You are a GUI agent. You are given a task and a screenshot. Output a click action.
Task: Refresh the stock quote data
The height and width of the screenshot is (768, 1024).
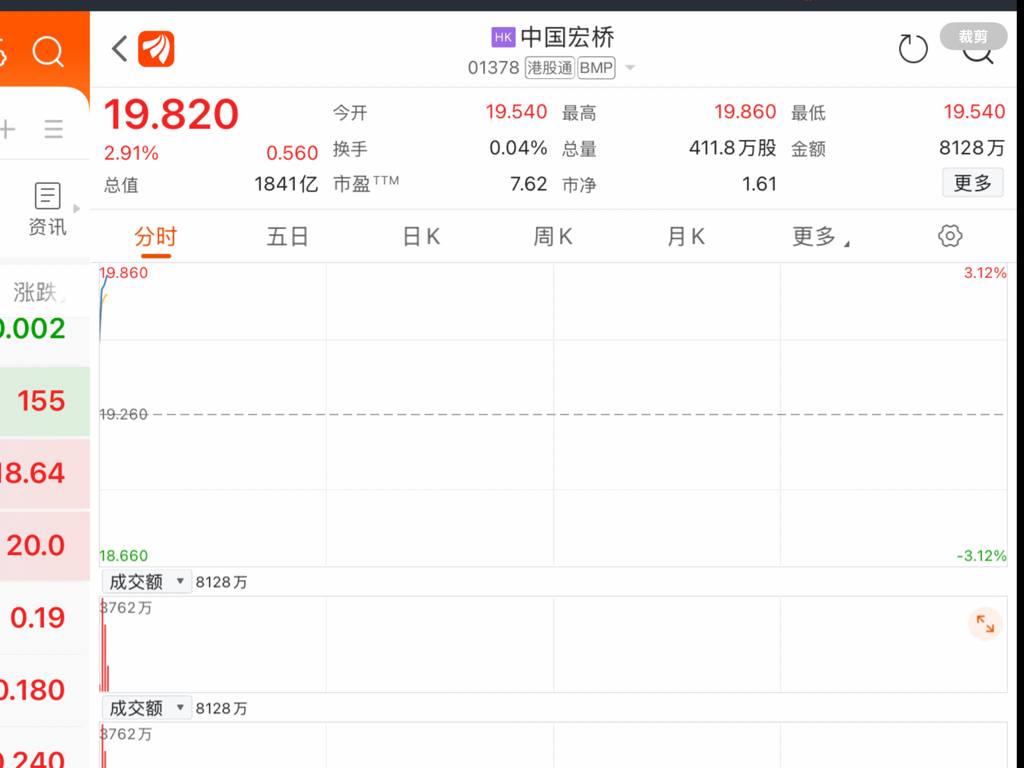[912, 49]
